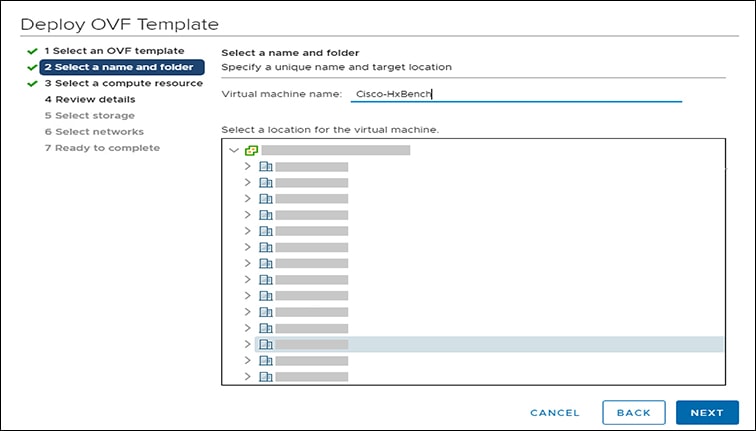Click the green checkmark beside step 1
The image size is (756, 431).
[32, 51]
